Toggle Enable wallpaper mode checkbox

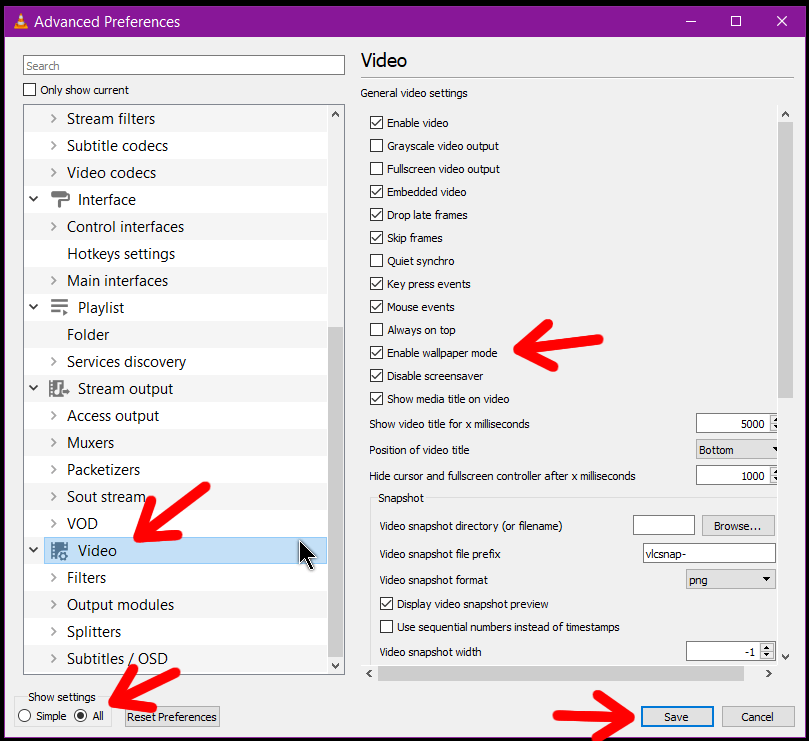(x=376, y=352)
